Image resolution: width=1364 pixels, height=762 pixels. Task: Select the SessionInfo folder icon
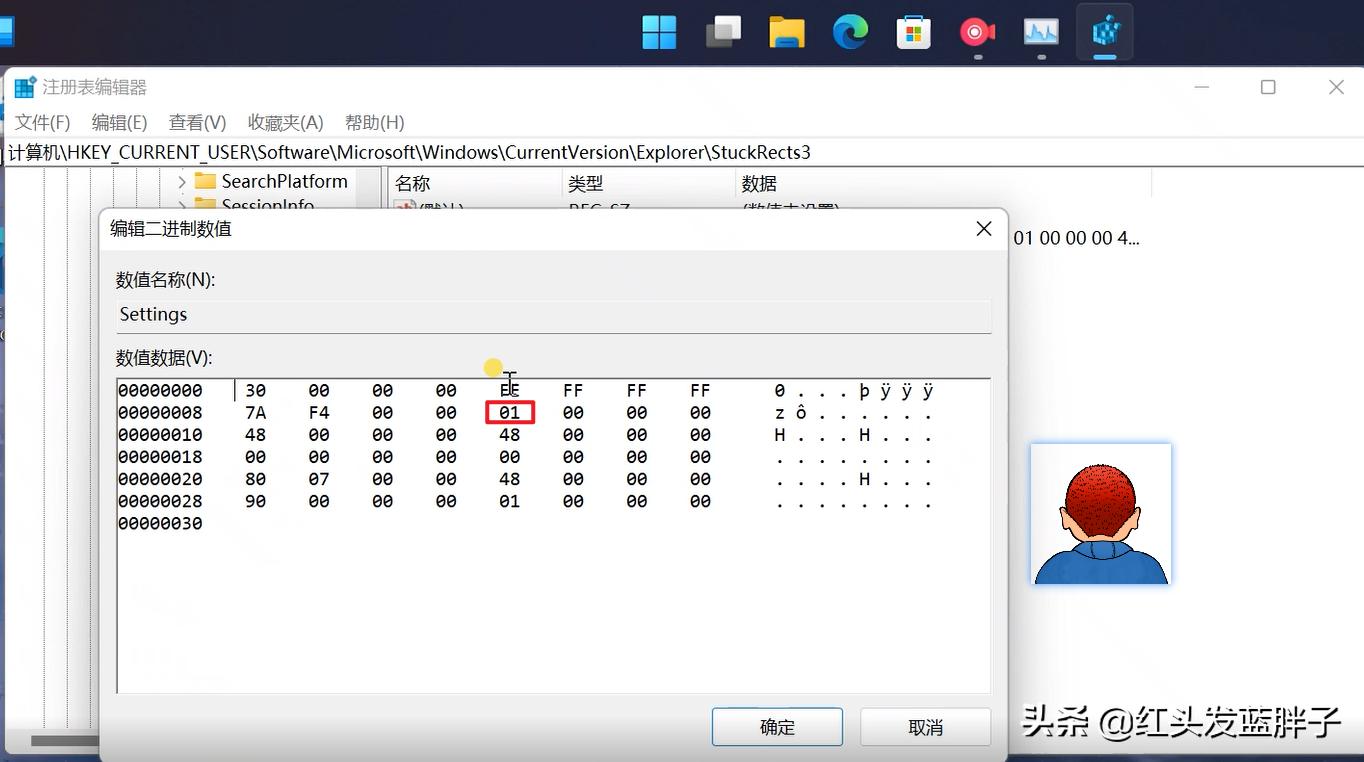click(x=203, y=205)
